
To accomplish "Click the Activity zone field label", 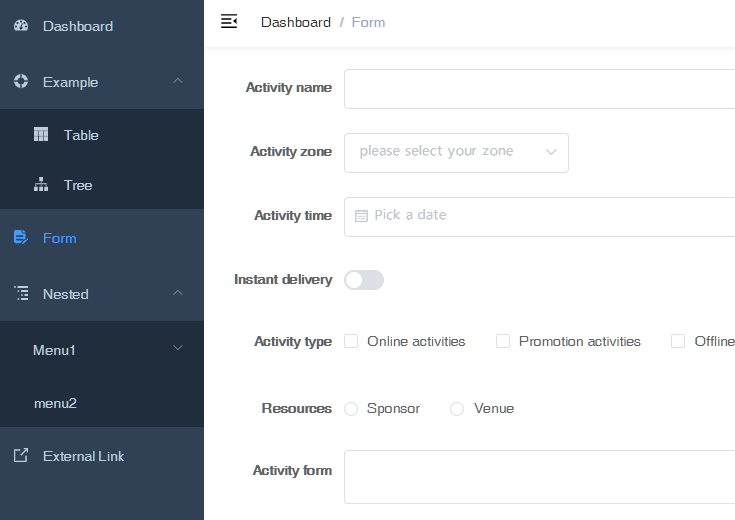I will click(291, 151).
